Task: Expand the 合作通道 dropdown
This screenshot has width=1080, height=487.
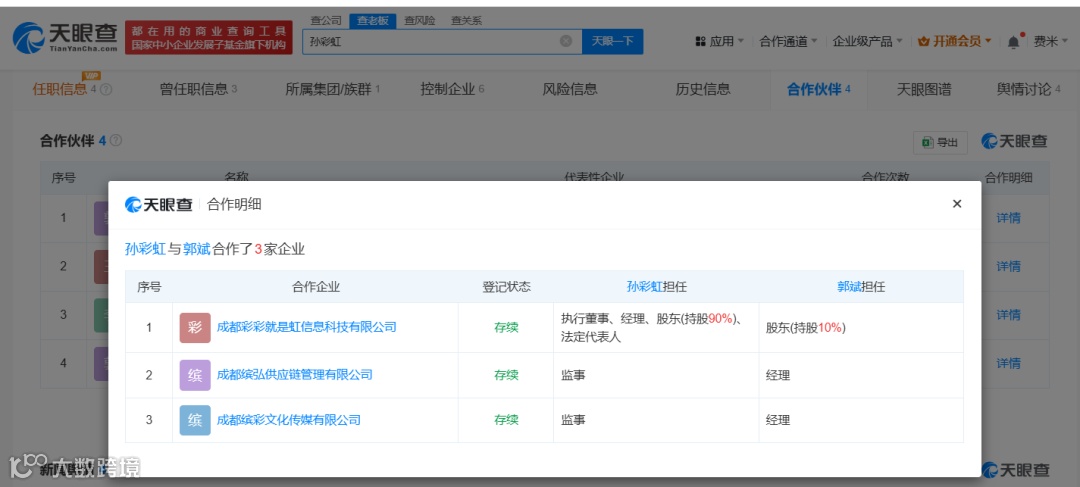Action: (789, 41)
